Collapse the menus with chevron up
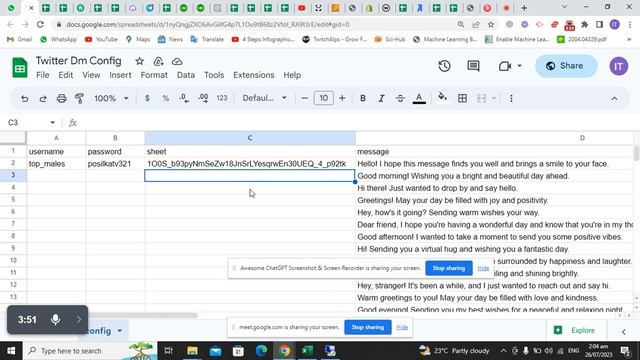 click(x=614, y=98)
